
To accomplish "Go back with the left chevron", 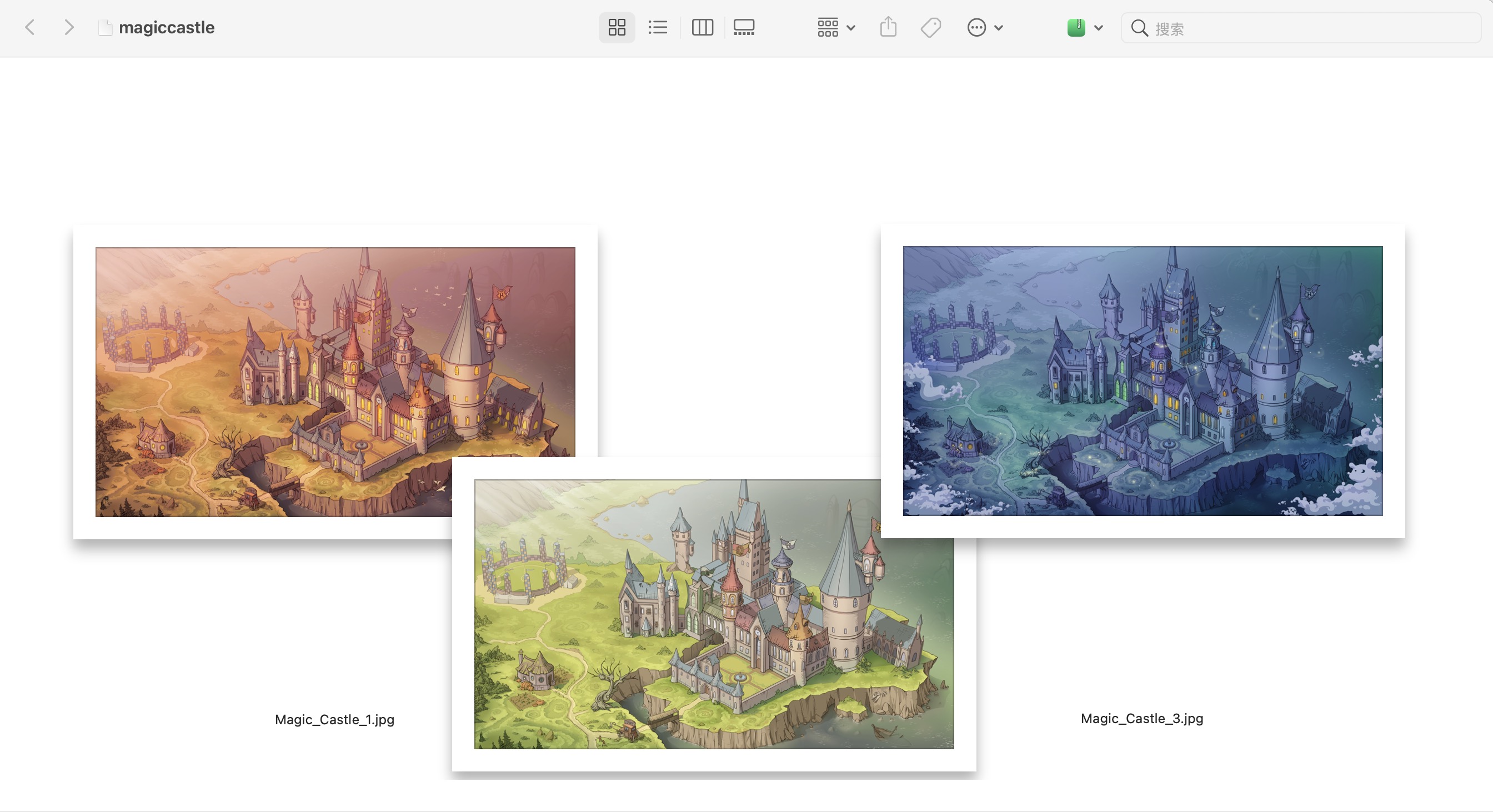I will tap(30, 27).
